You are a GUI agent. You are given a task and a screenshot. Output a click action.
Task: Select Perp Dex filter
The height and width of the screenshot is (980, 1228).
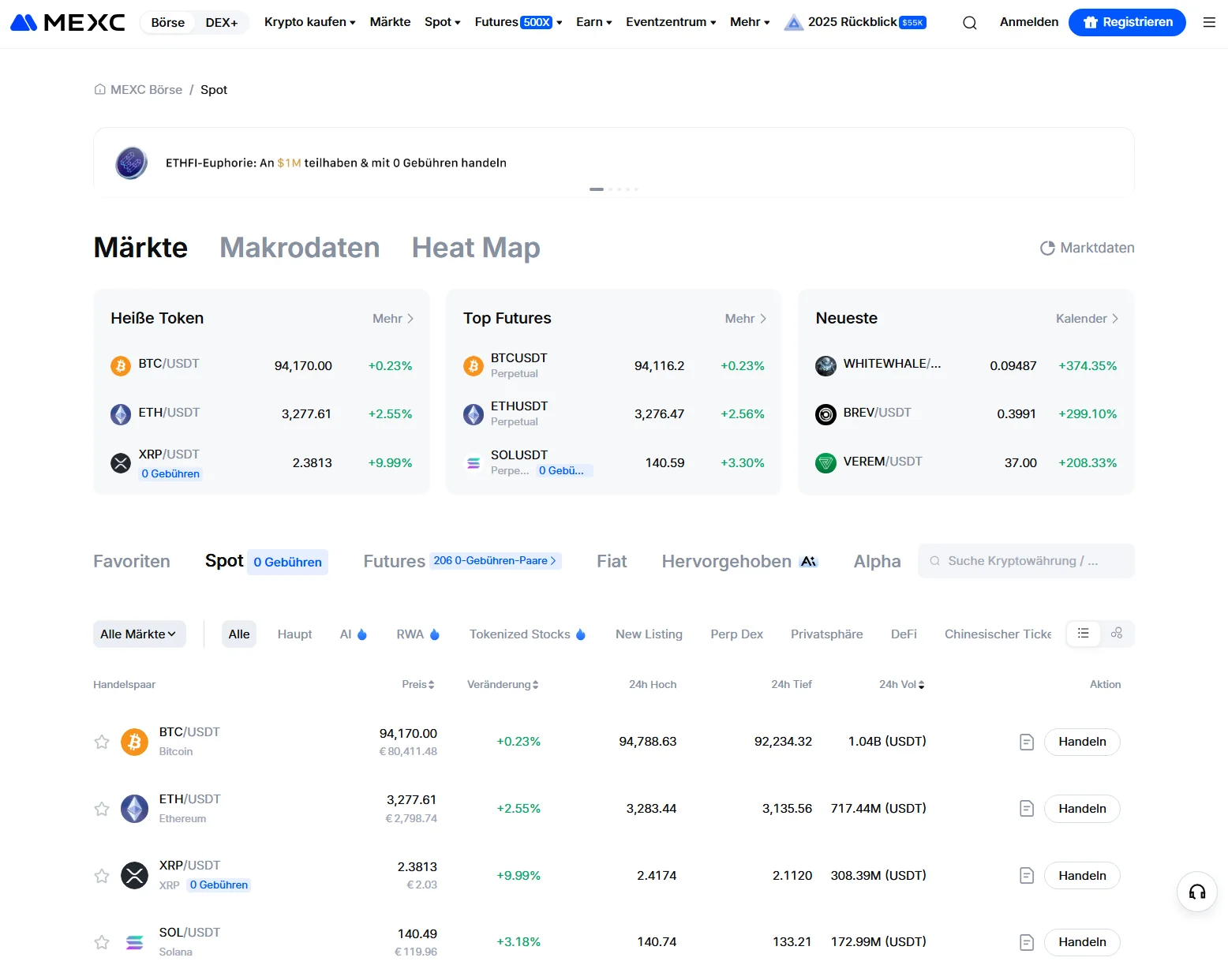point(736,634)
